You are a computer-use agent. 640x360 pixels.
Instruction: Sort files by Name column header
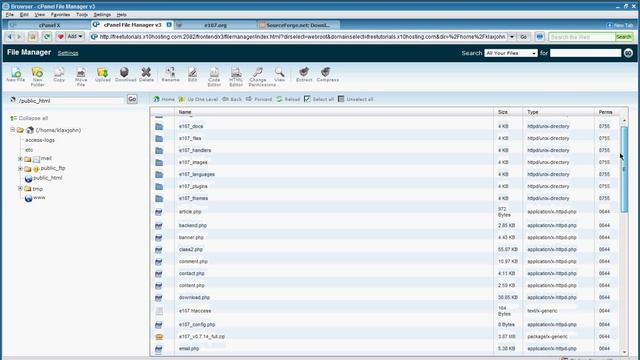[185, 112]
